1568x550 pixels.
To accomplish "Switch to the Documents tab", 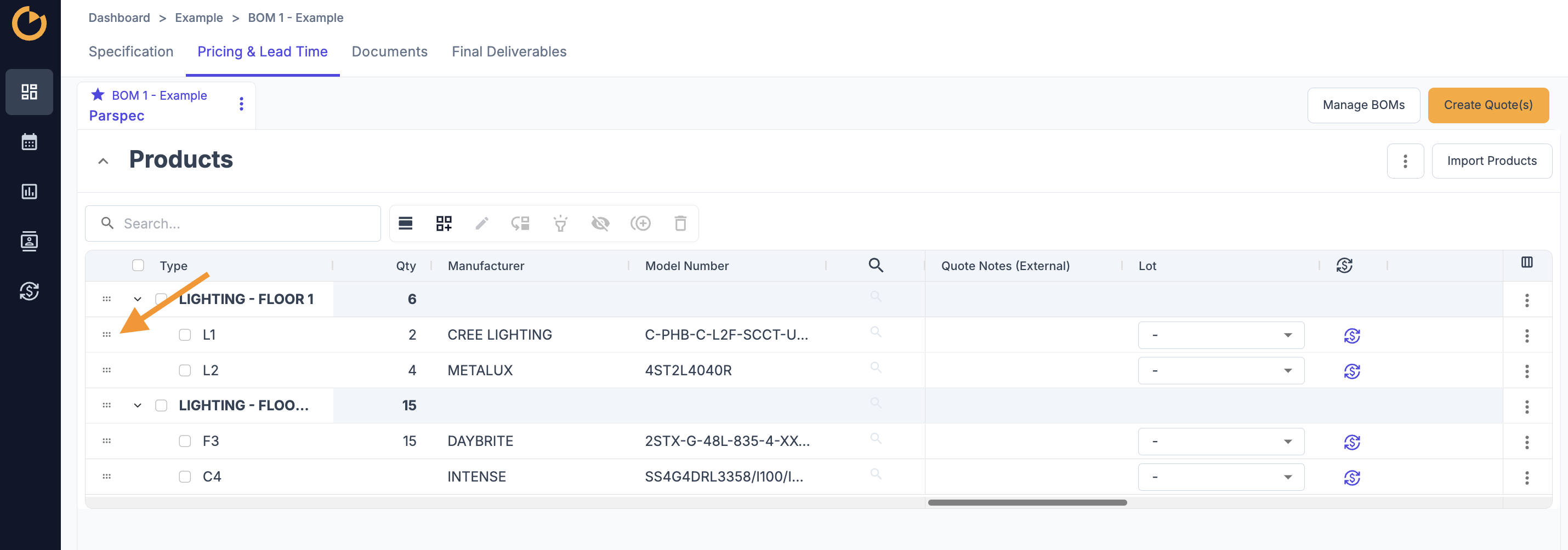I will coord(390,51).
